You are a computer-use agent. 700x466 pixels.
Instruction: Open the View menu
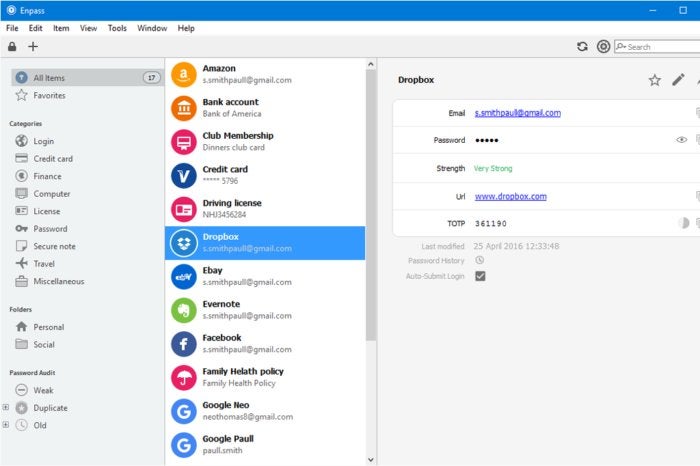88,28
